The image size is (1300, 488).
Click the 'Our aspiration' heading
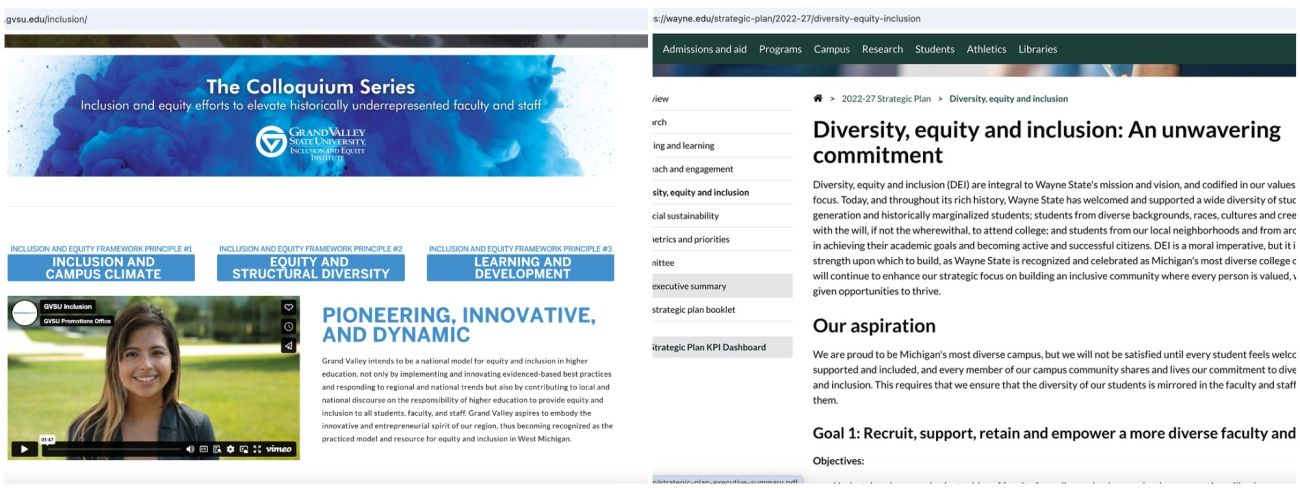874,326
